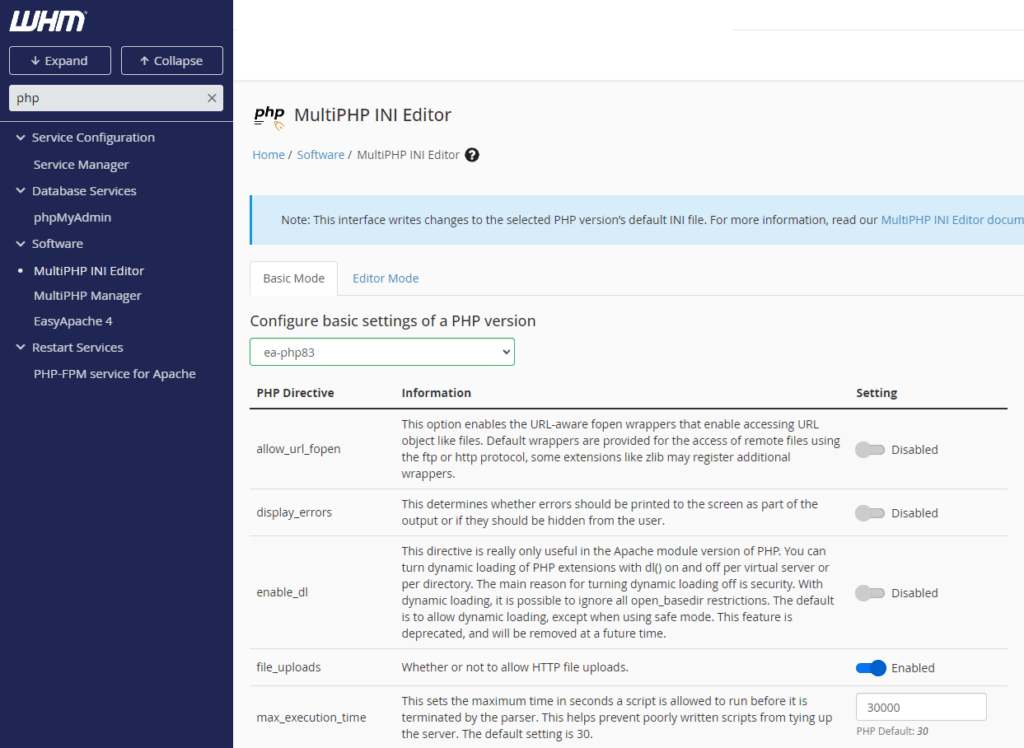Open MultiPHP INI Editor documentation link
The width and height of the screenshot is (1024, 748).
(x=952, y=220)
